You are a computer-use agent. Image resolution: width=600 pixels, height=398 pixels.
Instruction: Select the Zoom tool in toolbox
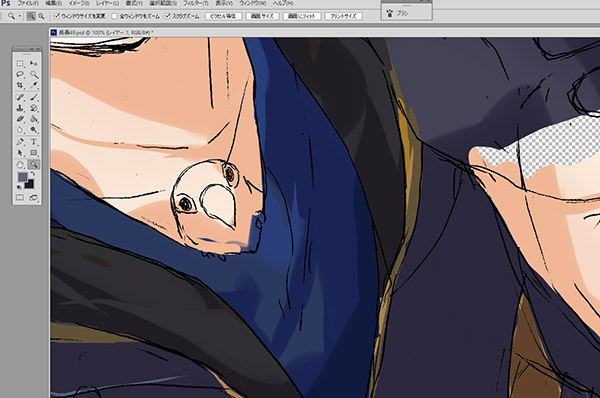(x=34, y=165)
